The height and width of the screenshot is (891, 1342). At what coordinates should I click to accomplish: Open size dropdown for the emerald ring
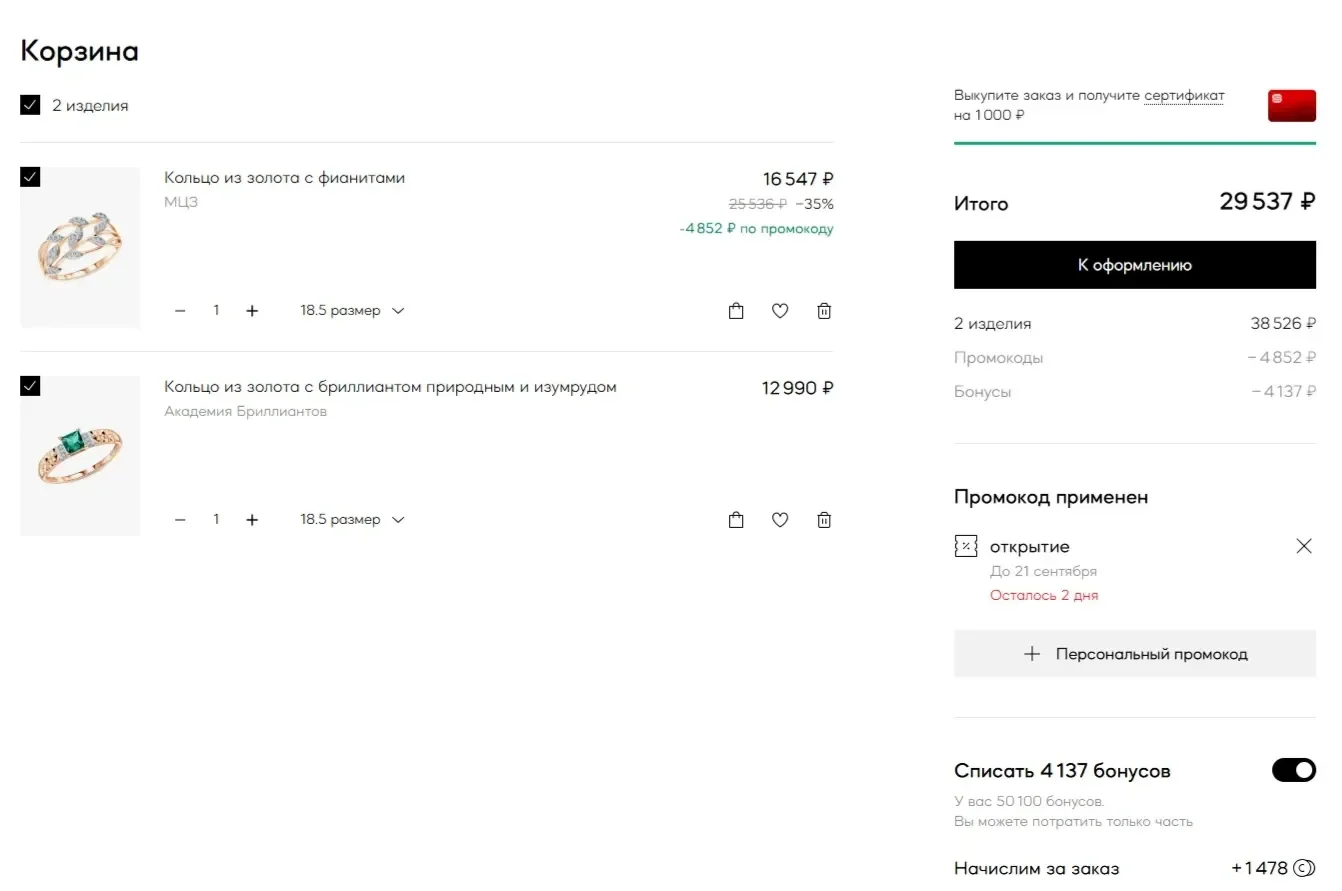coord(352,520)
